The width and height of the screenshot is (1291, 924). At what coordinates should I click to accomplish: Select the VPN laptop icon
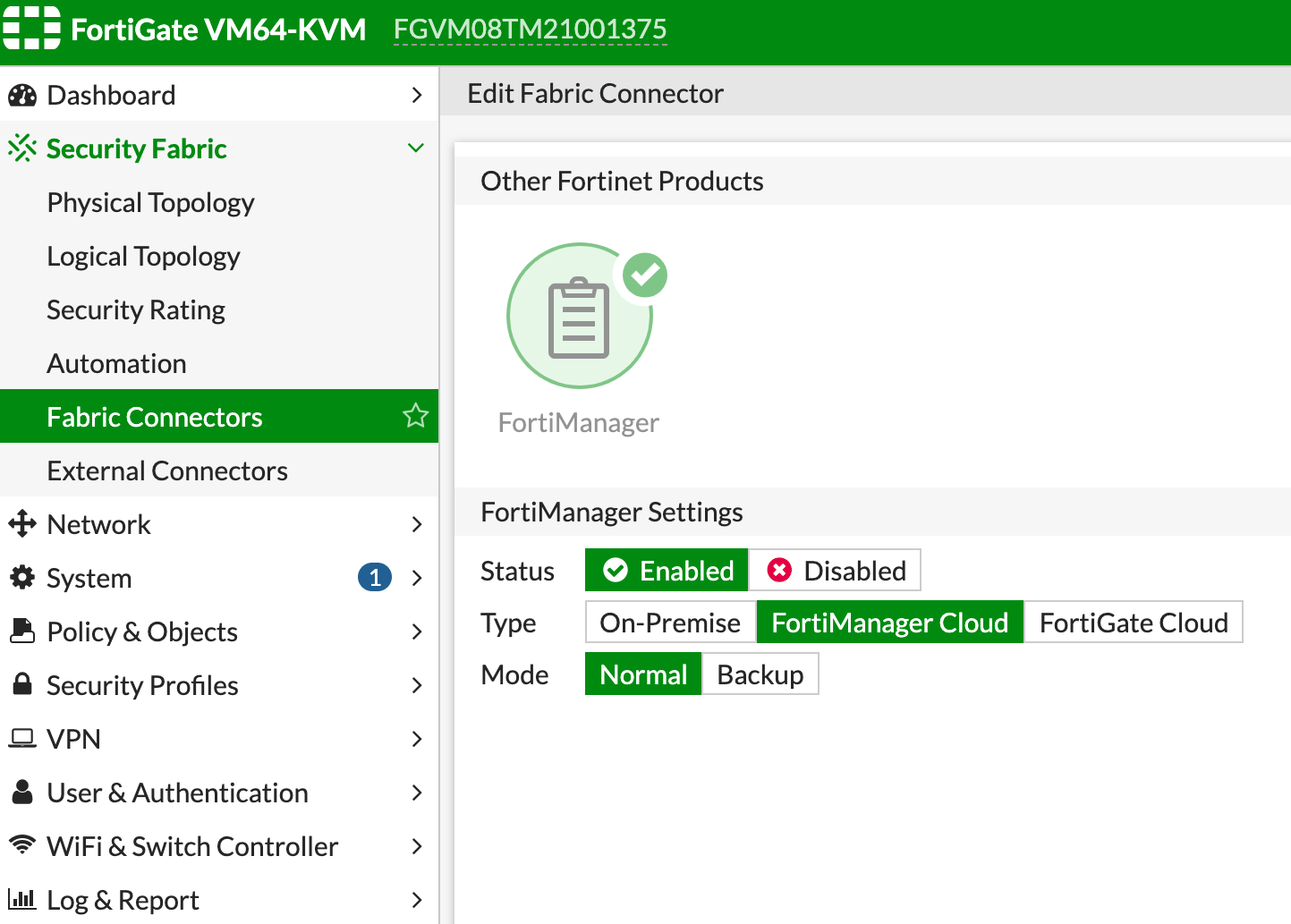click(21, 739)
